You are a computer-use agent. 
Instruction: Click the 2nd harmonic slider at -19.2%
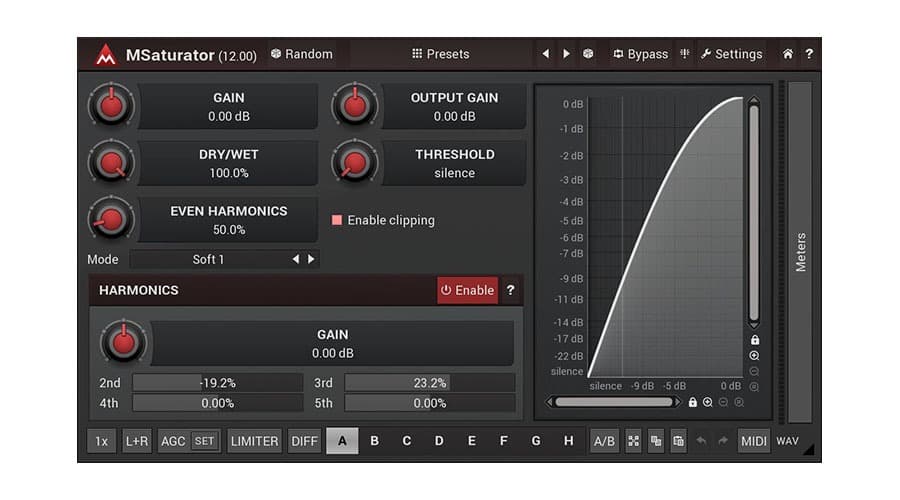pos(218,383)
